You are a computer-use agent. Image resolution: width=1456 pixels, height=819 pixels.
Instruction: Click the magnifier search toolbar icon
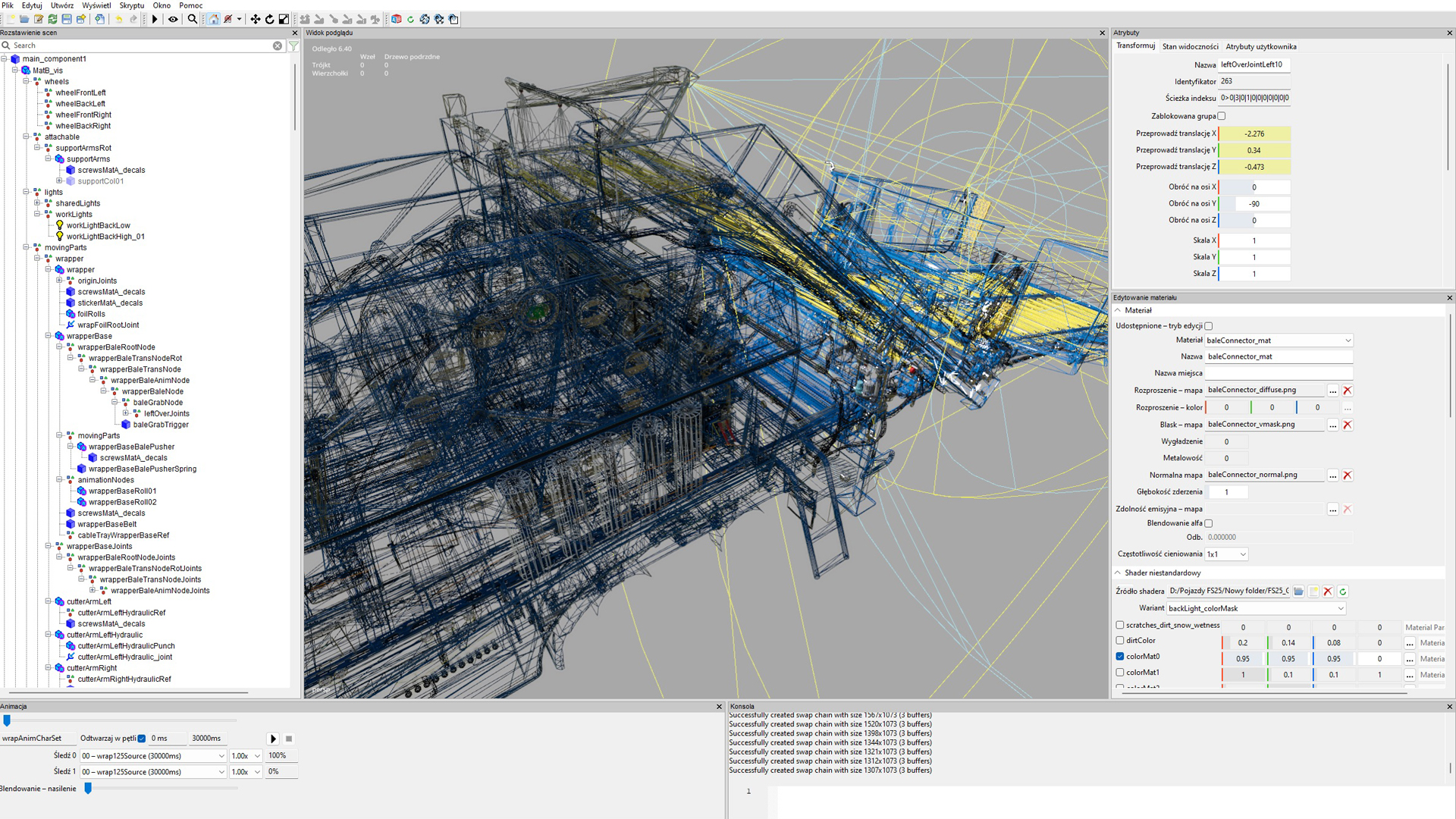tap(193, 19)
